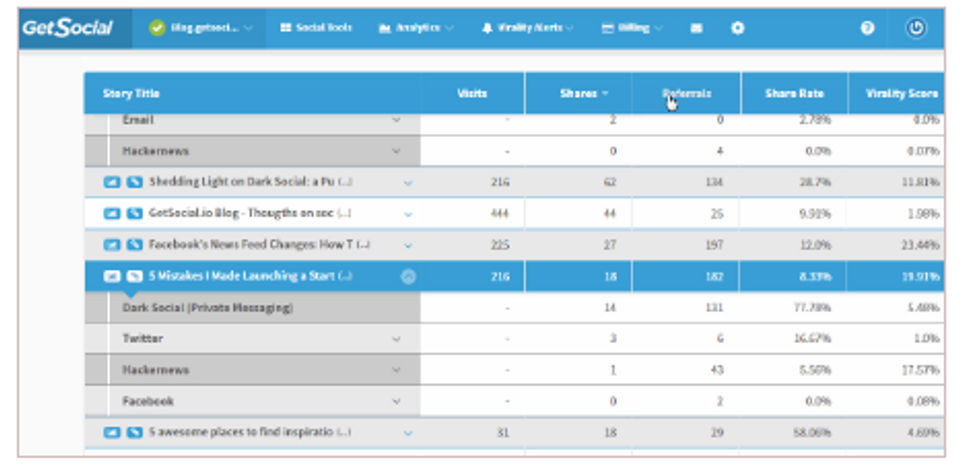
Task: Click the Facebook channel label
Action: (x=148, y=401)
